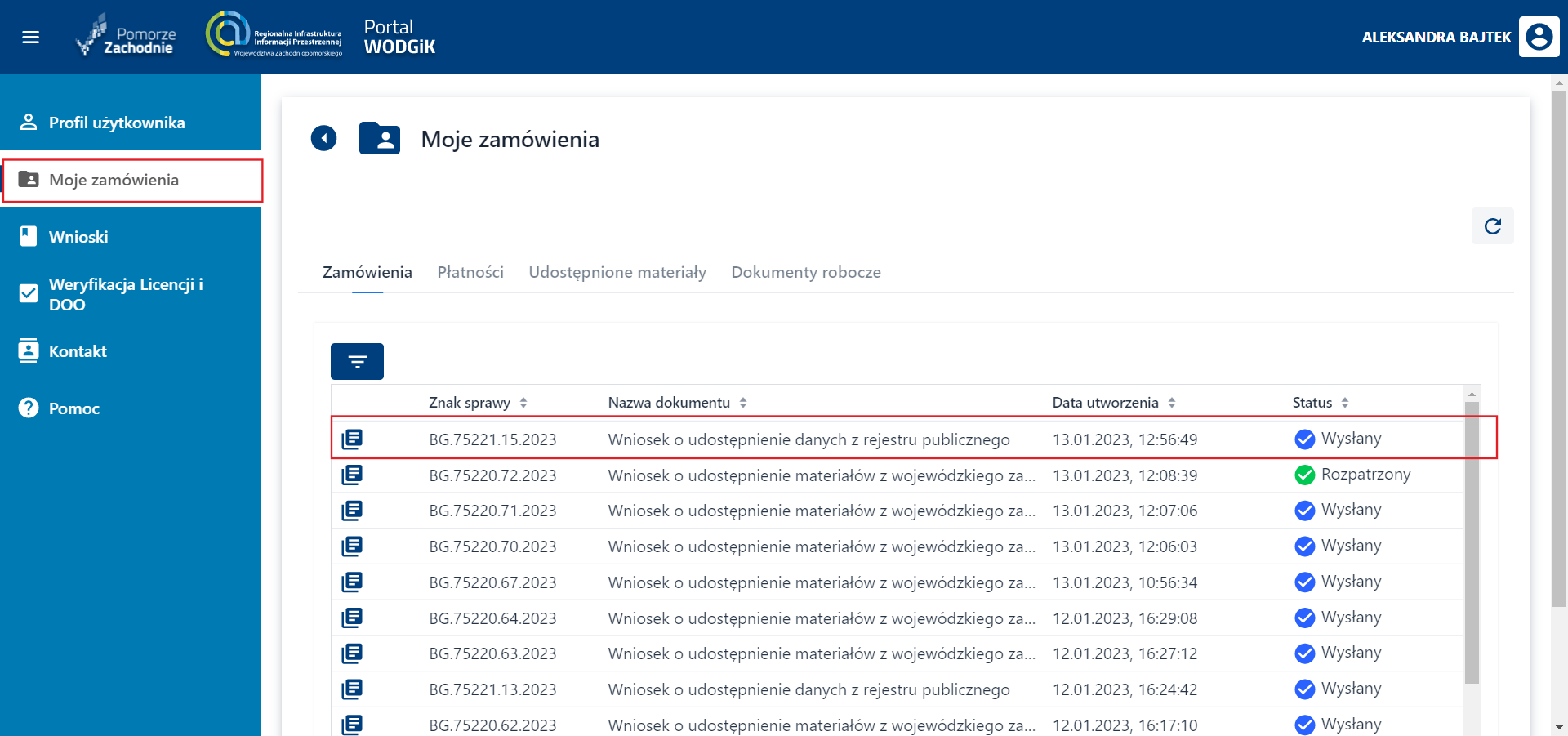Open the hamburger navigation menu
Viewport: 1568px width, 736px height.
pyautogui.click(x=31, y=36)
